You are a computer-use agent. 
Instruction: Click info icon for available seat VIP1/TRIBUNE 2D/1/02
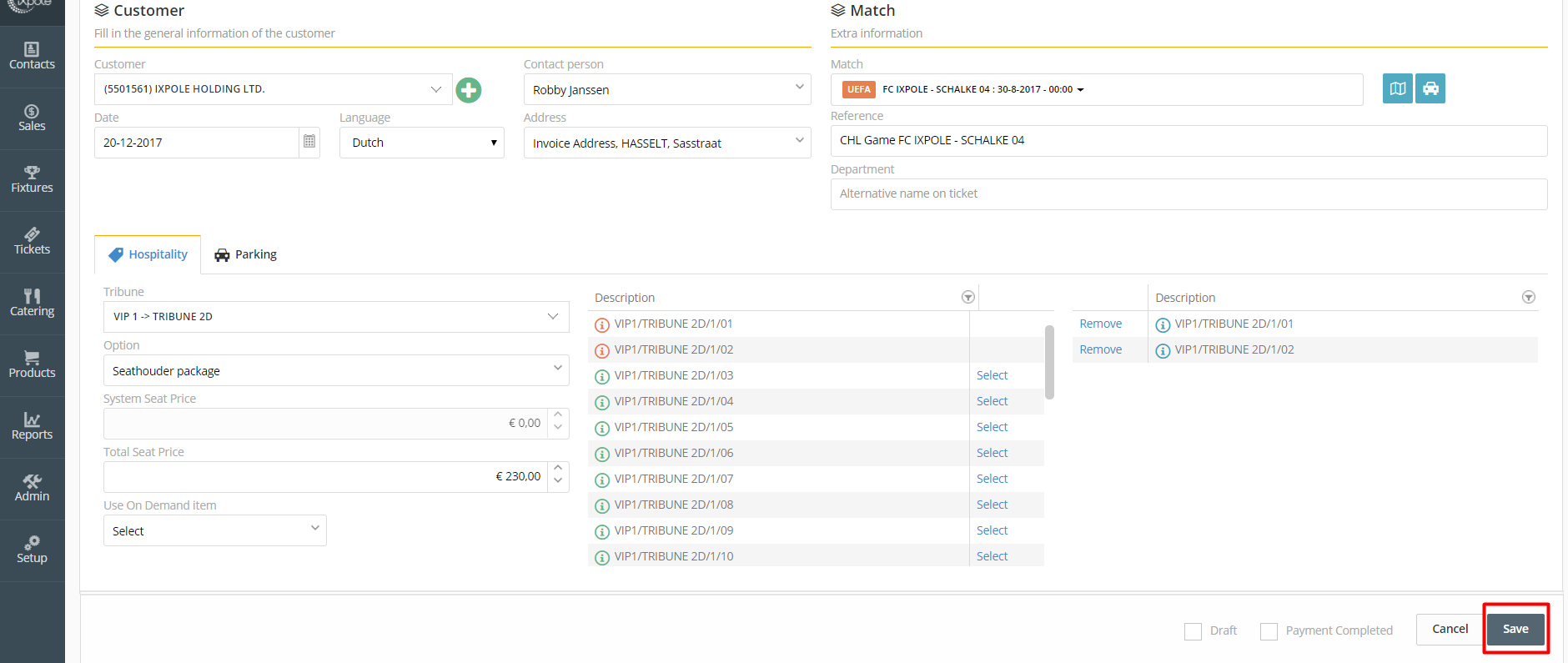(x=602, y=350)
